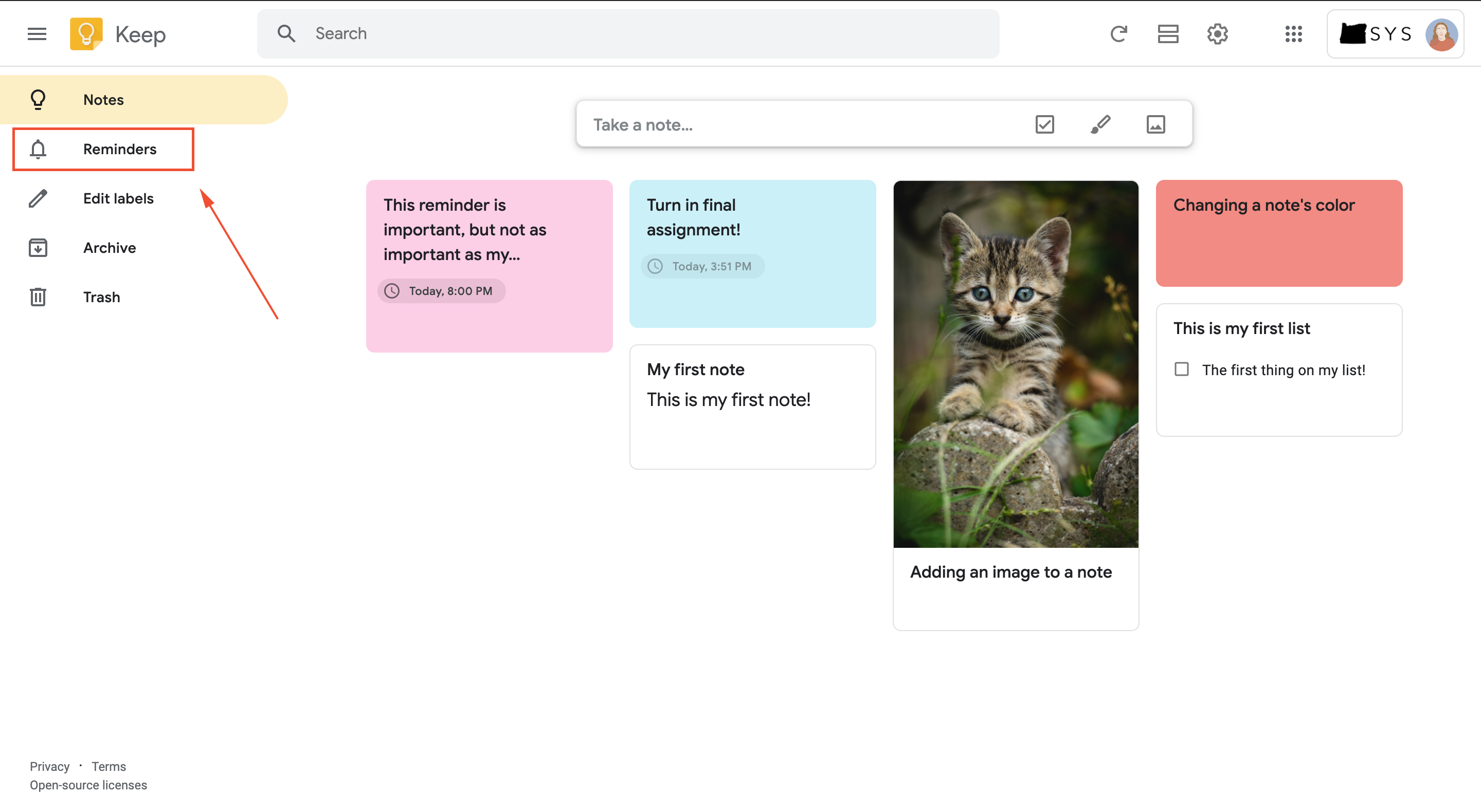Click the Today, 8:00 PM reminder chip
Screen dimensions: 1481x812
pyautogui.click(x=441, y=291)
